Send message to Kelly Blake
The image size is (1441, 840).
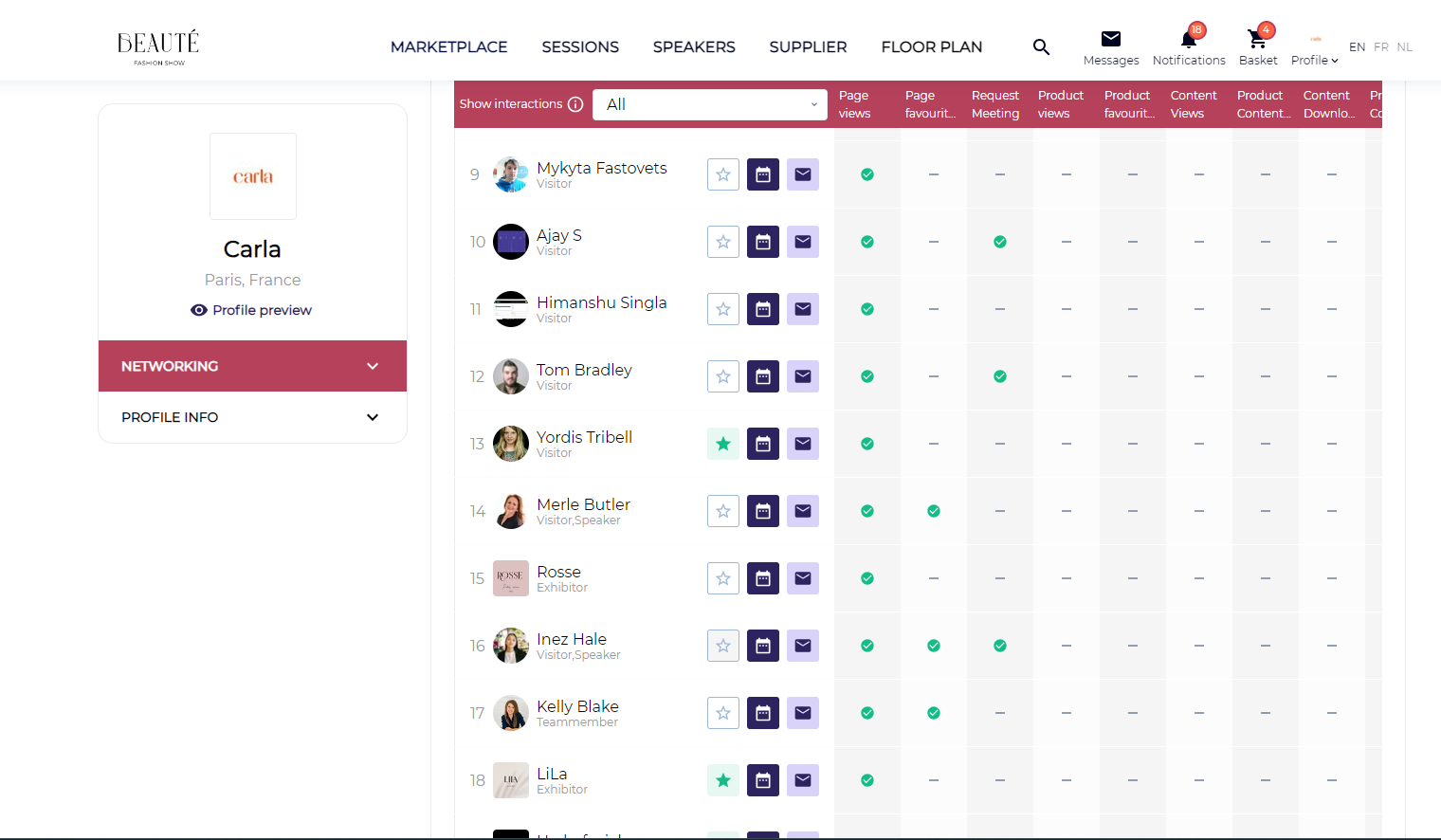[803, 713]
